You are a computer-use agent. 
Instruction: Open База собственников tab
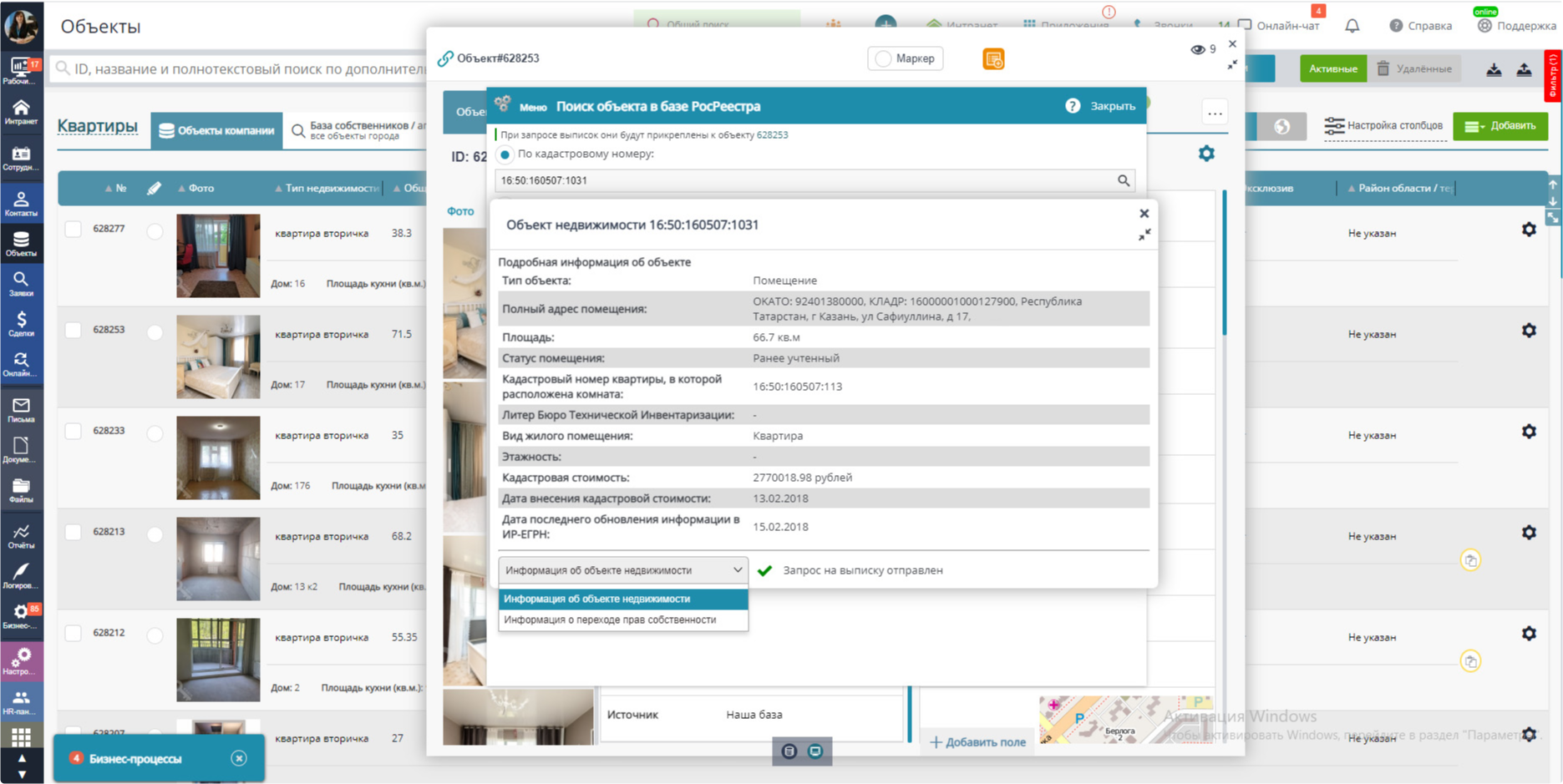point(358,130)
